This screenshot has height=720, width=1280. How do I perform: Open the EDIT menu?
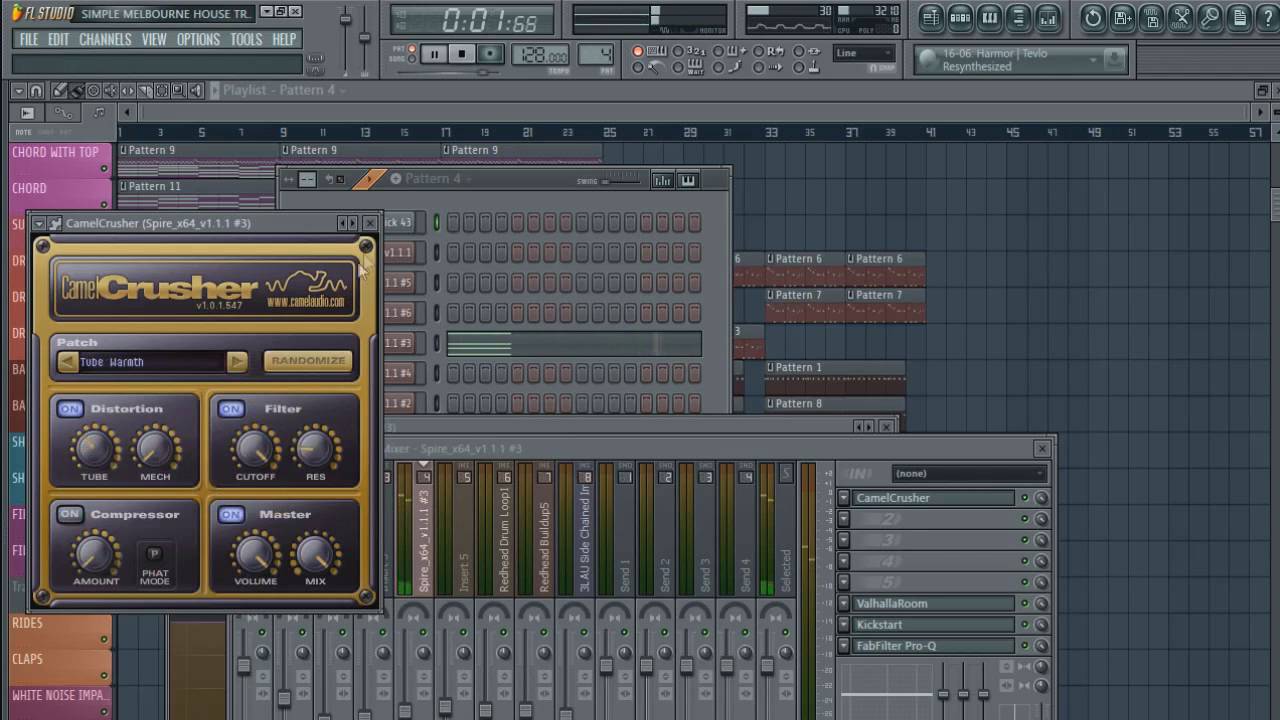click(59, 40)
